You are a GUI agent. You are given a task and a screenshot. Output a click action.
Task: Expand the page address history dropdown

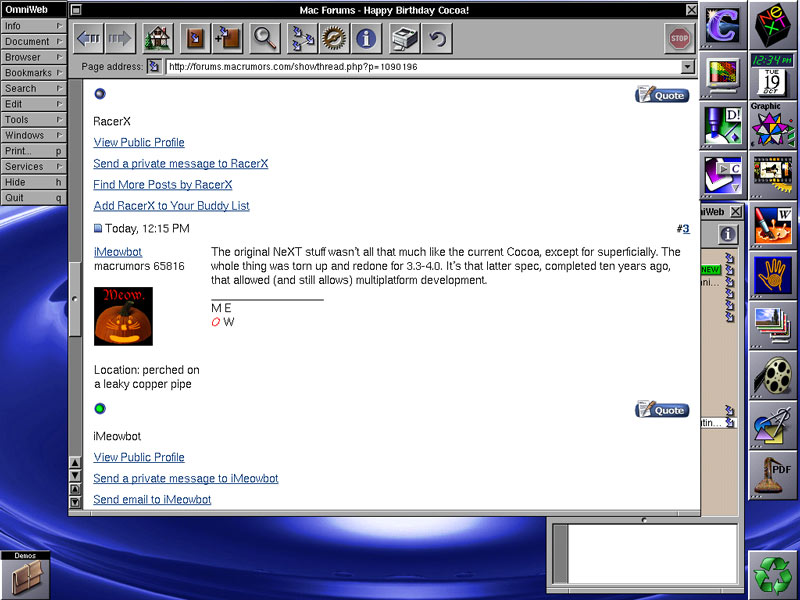click(x=688, y=66)
